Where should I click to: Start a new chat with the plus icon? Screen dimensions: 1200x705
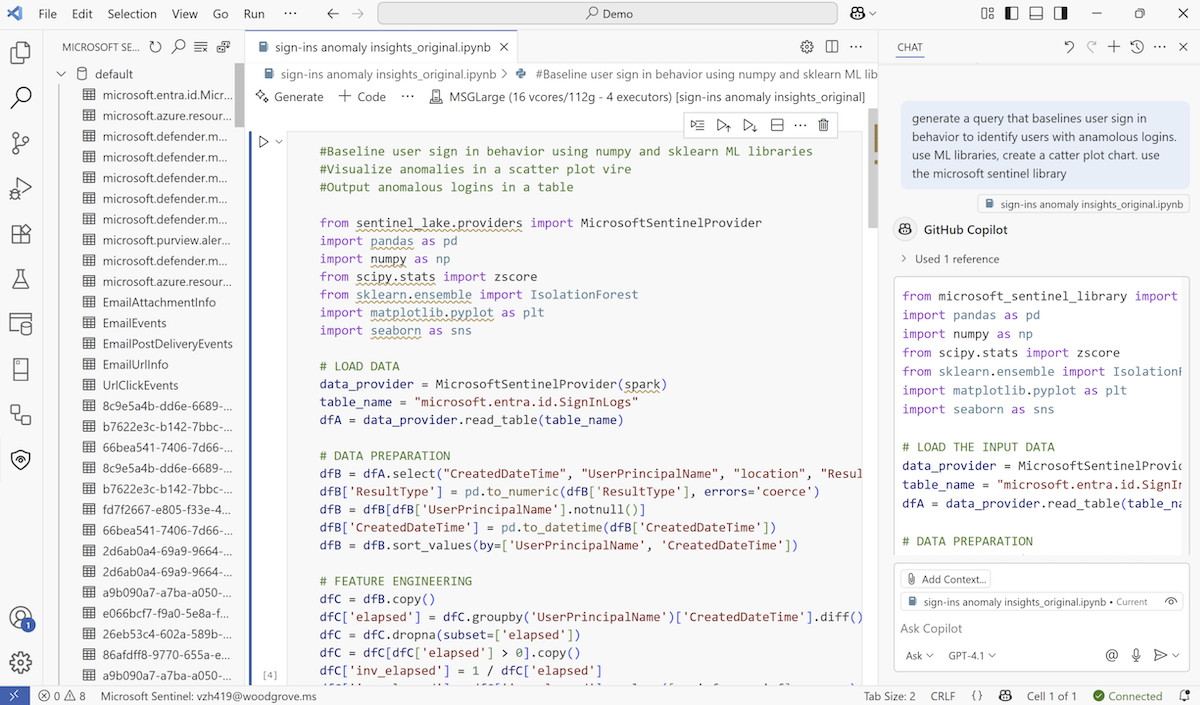[x=1113, y=47]
